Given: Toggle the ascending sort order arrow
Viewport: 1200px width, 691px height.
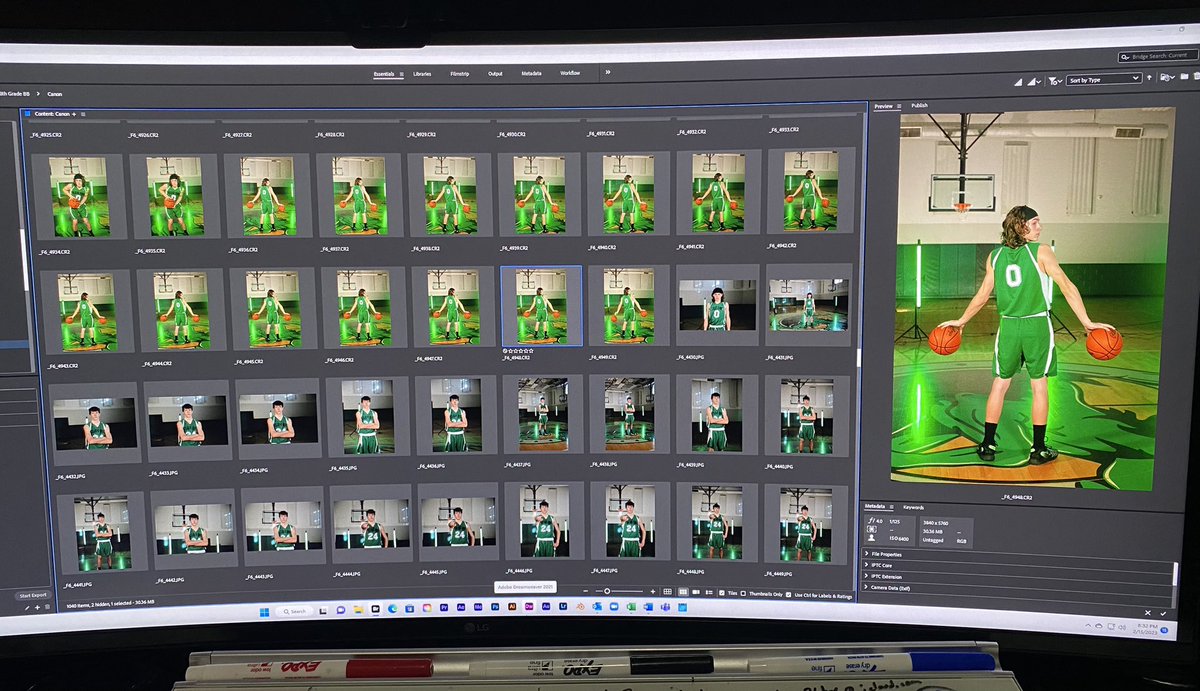Looking at the screenshot, I should tap(1149, 78).
